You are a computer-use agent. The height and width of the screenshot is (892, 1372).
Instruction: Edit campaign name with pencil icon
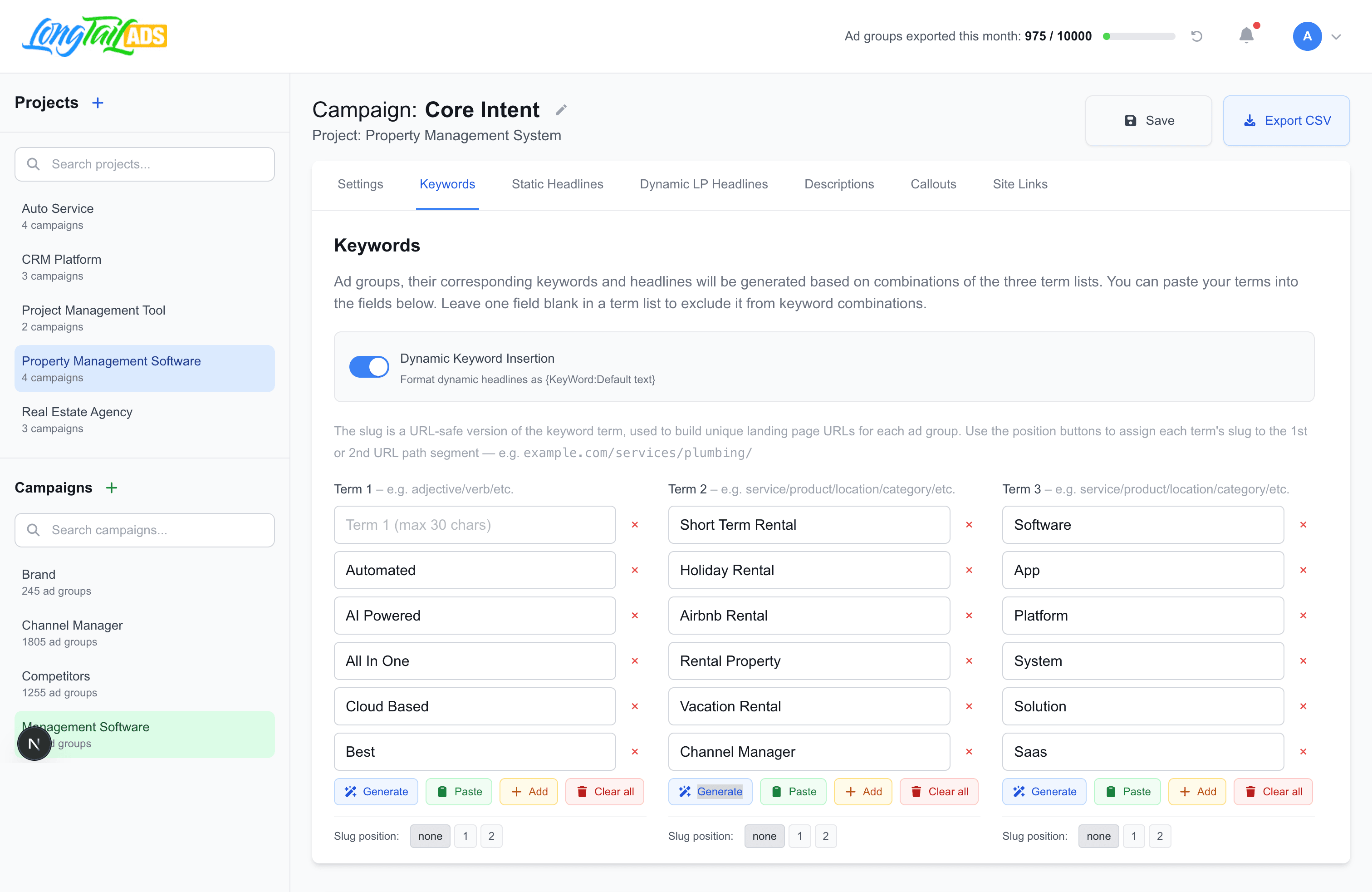point(561,109)
